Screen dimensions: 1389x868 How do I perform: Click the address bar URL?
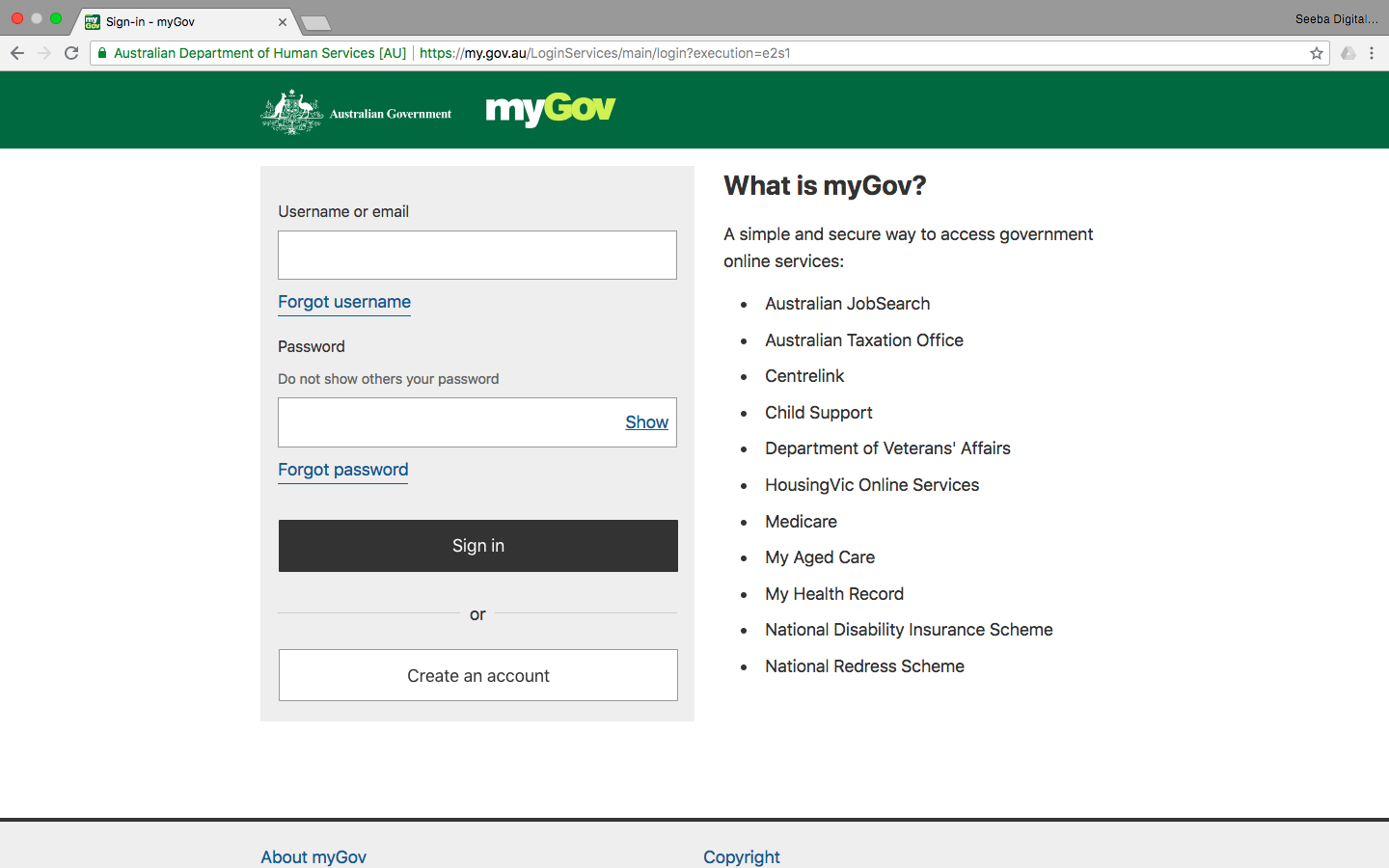click(605, 53)
